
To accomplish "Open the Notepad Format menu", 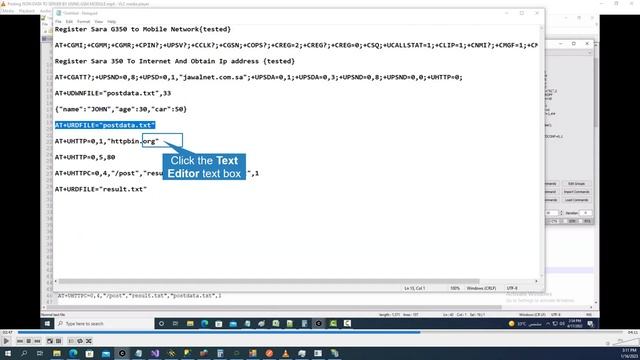I will [83, 21].
